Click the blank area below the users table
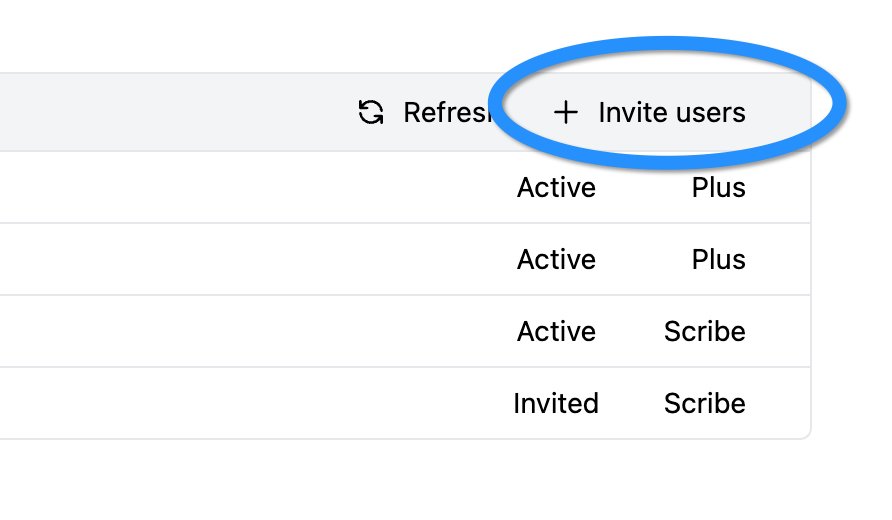892x520 pixels. point(400,480)
